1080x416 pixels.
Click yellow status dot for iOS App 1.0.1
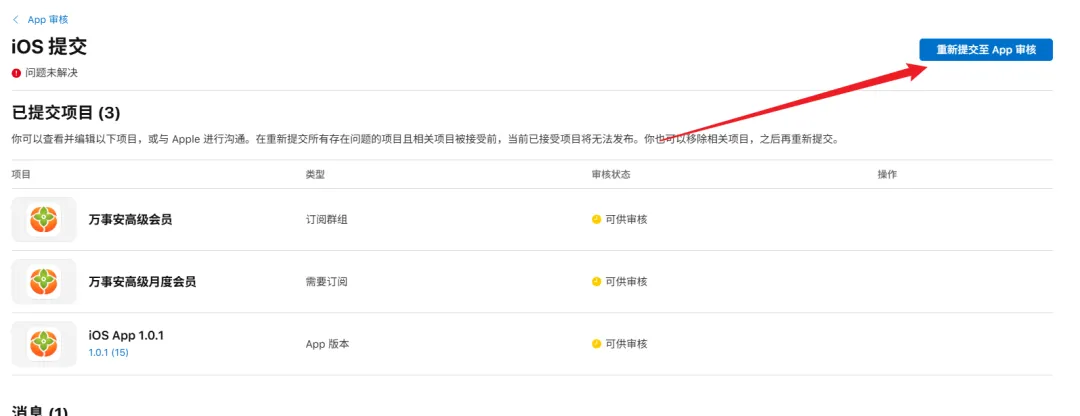(596, 344)
